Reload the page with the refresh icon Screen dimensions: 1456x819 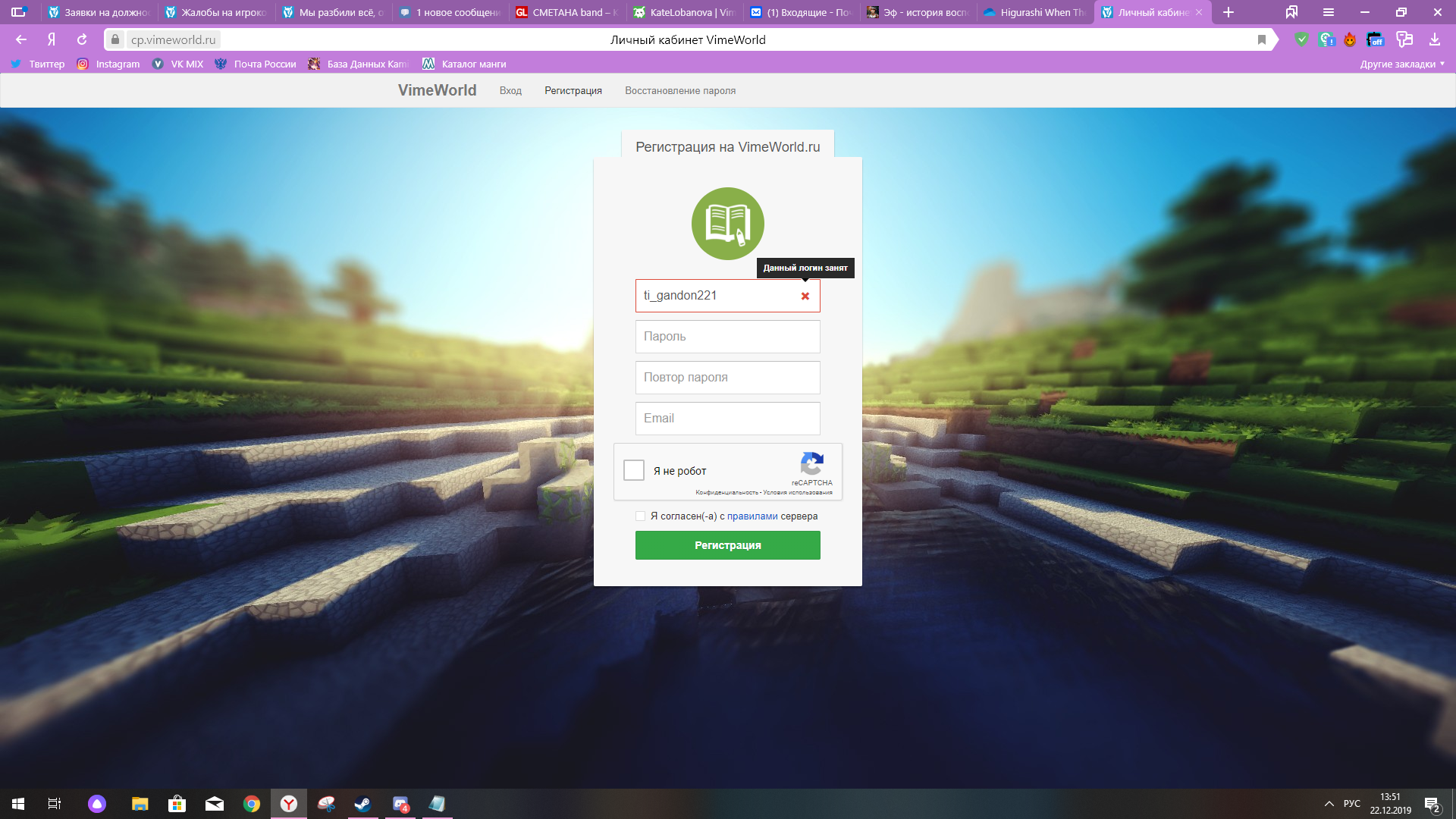pyautogui.click(x=82, y=39)
